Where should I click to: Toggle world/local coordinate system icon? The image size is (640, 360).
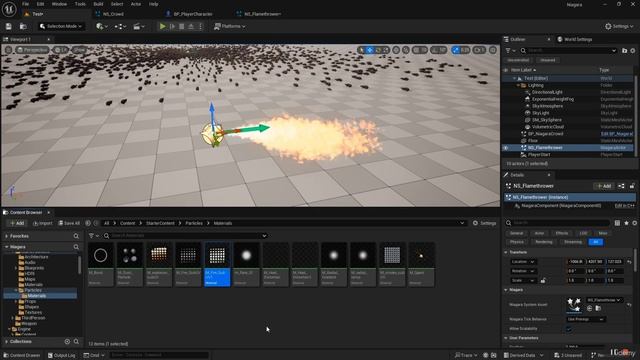(396, 50)
